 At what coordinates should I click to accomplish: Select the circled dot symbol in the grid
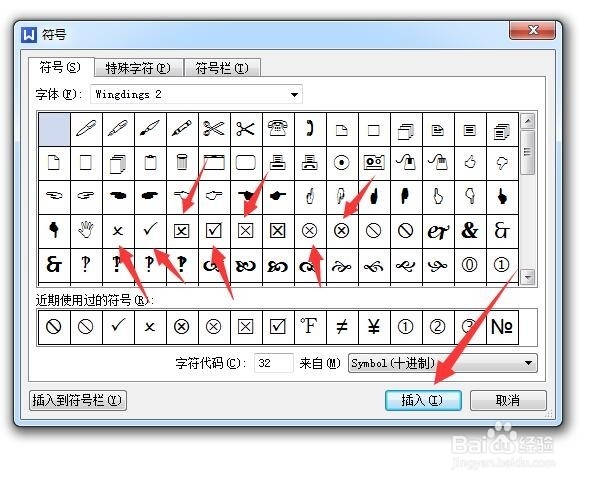[x=342, y=163]
